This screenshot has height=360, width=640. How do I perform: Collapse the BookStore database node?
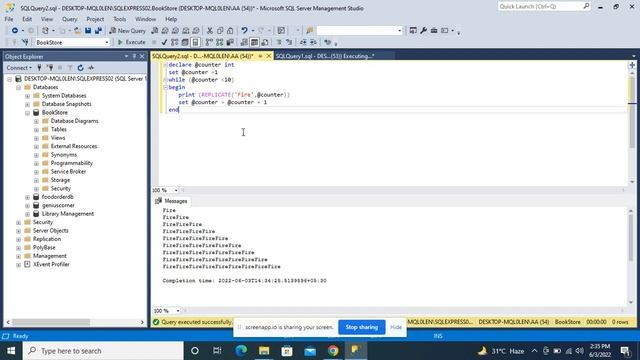(27, 113)
